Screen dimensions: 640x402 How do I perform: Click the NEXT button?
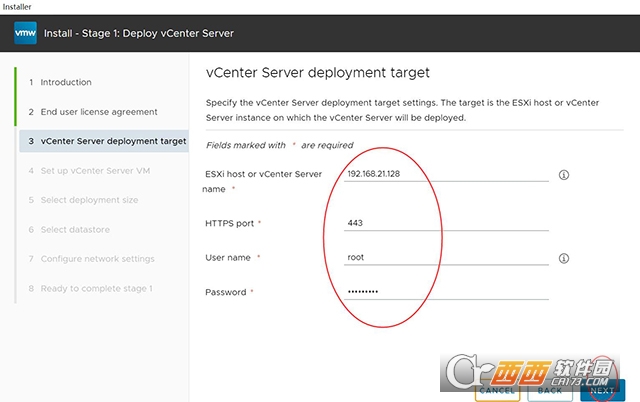(602, 391)
